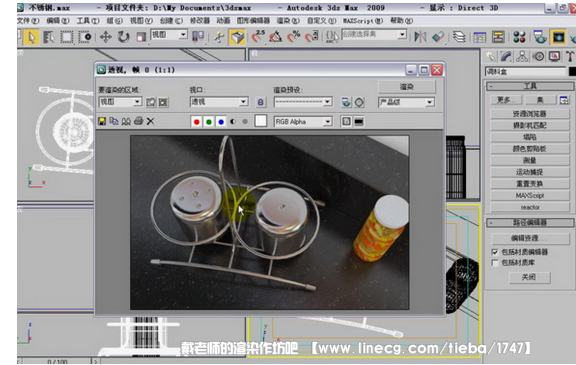The height and width of the screenshot is (365, 576).
Task: Save the rendered image
Action: click(102, 121)
